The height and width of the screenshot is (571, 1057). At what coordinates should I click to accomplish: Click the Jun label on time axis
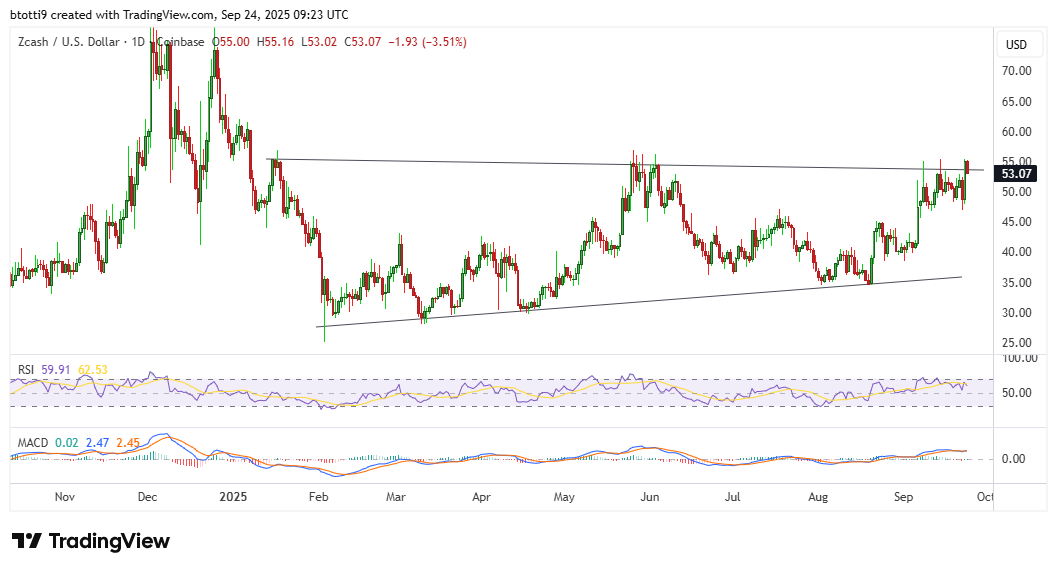649,496
